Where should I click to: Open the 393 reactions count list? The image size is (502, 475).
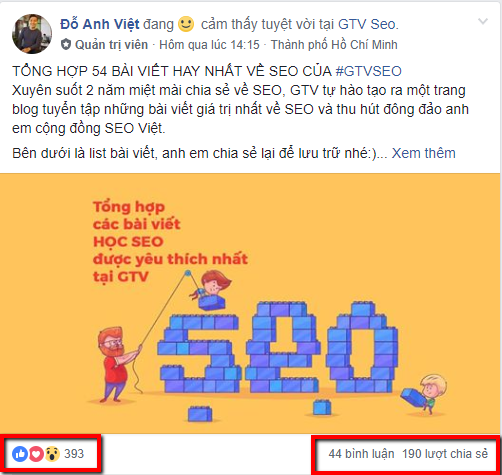[x=74, y=454]
